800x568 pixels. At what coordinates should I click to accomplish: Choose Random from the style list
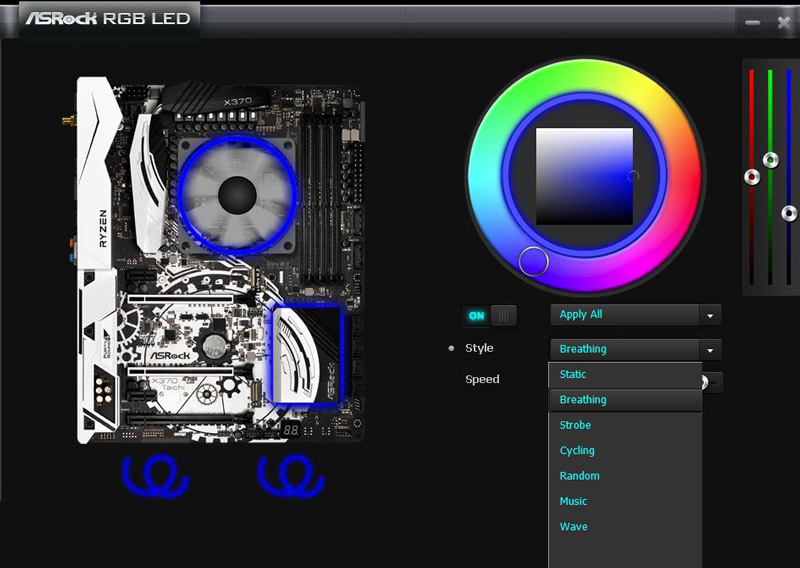coord(625,476)
